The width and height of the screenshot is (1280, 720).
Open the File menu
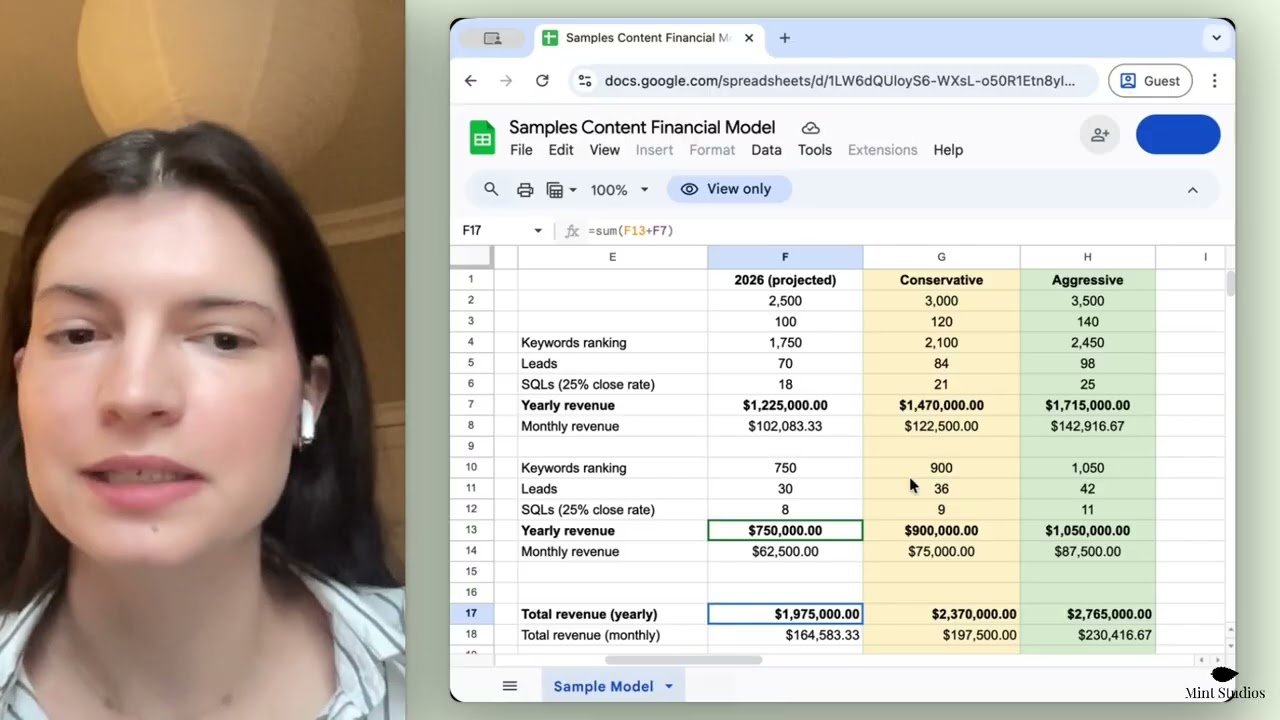coord(521,150)
